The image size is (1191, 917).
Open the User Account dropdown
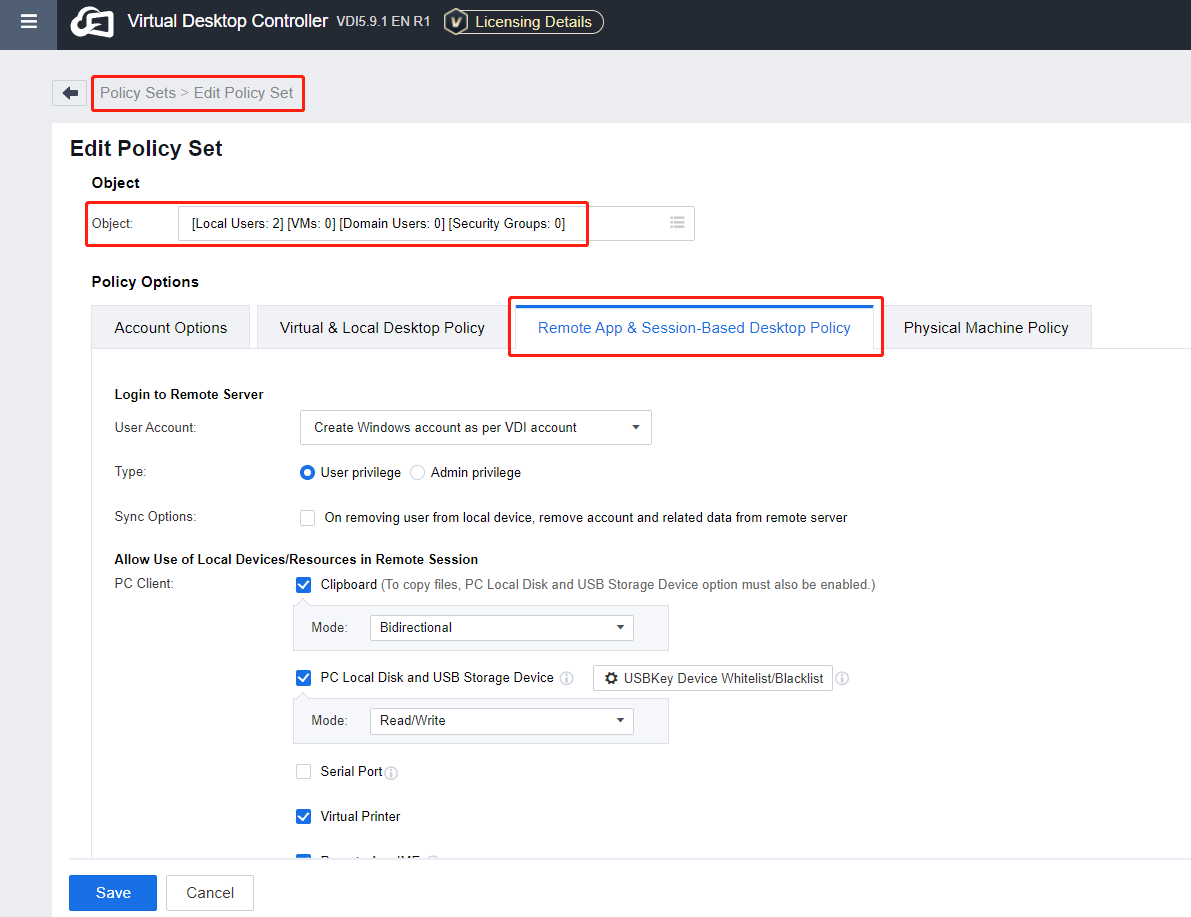[475, 427]
